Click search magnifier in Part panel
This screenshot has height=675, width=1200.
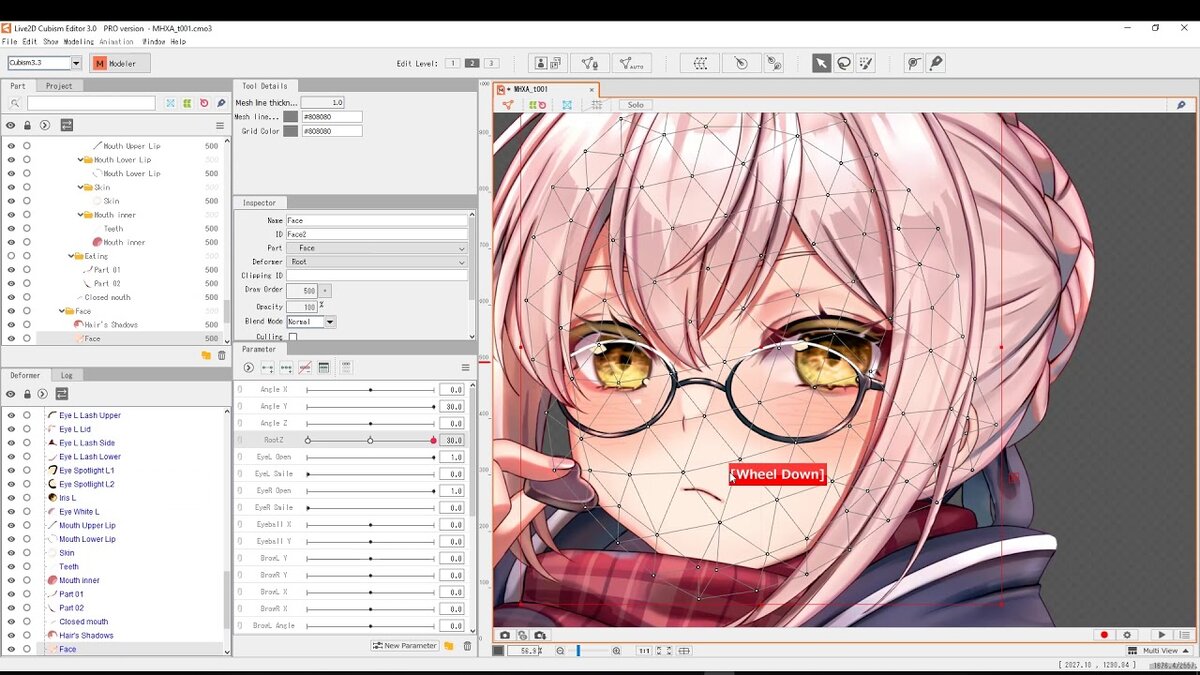(x=15, y=103)
